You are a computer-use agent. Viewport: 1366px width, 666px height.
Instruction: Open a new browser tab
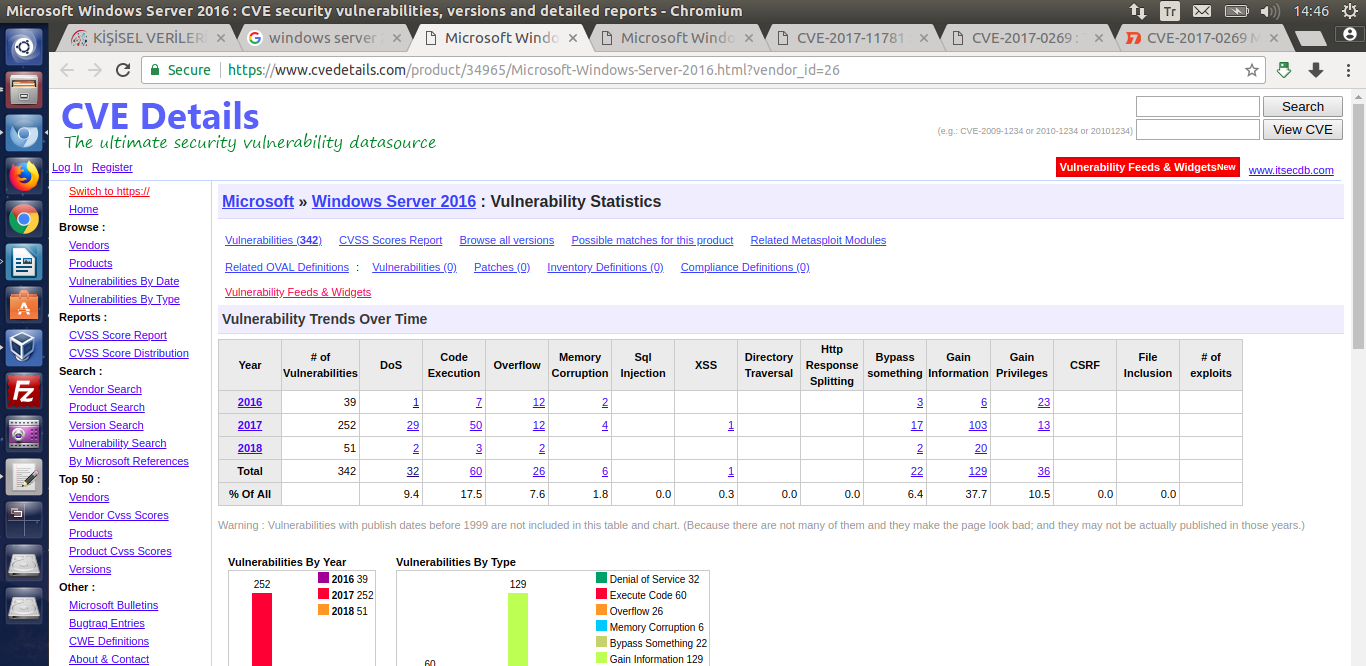1310,39
